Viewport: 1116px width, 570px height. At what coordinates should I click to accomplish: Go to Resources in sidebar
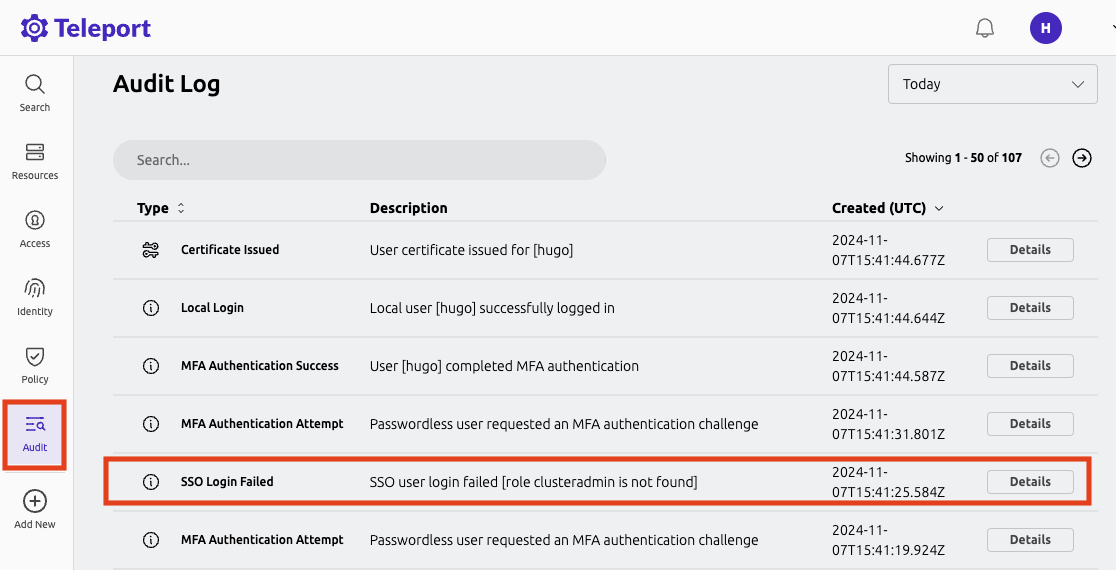(x=35, y=160)
